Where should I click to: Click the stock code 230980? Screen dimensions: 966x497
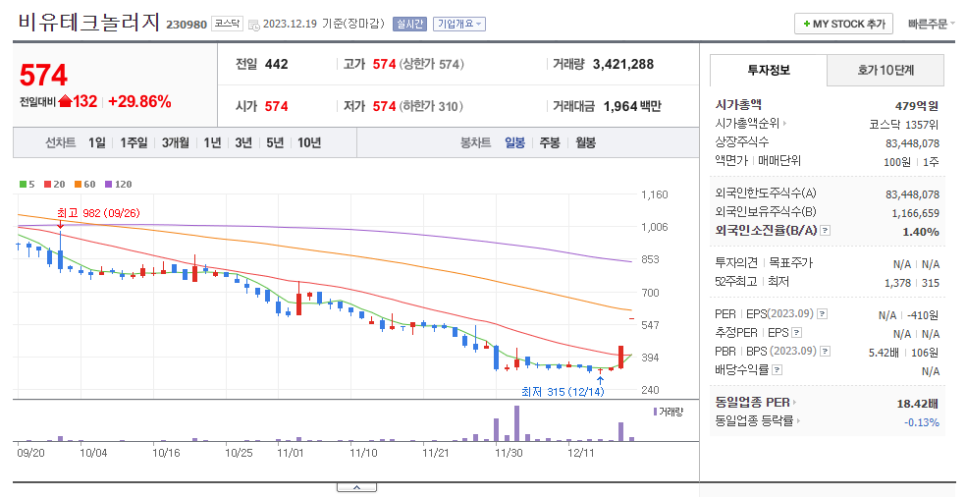point(186,25)
